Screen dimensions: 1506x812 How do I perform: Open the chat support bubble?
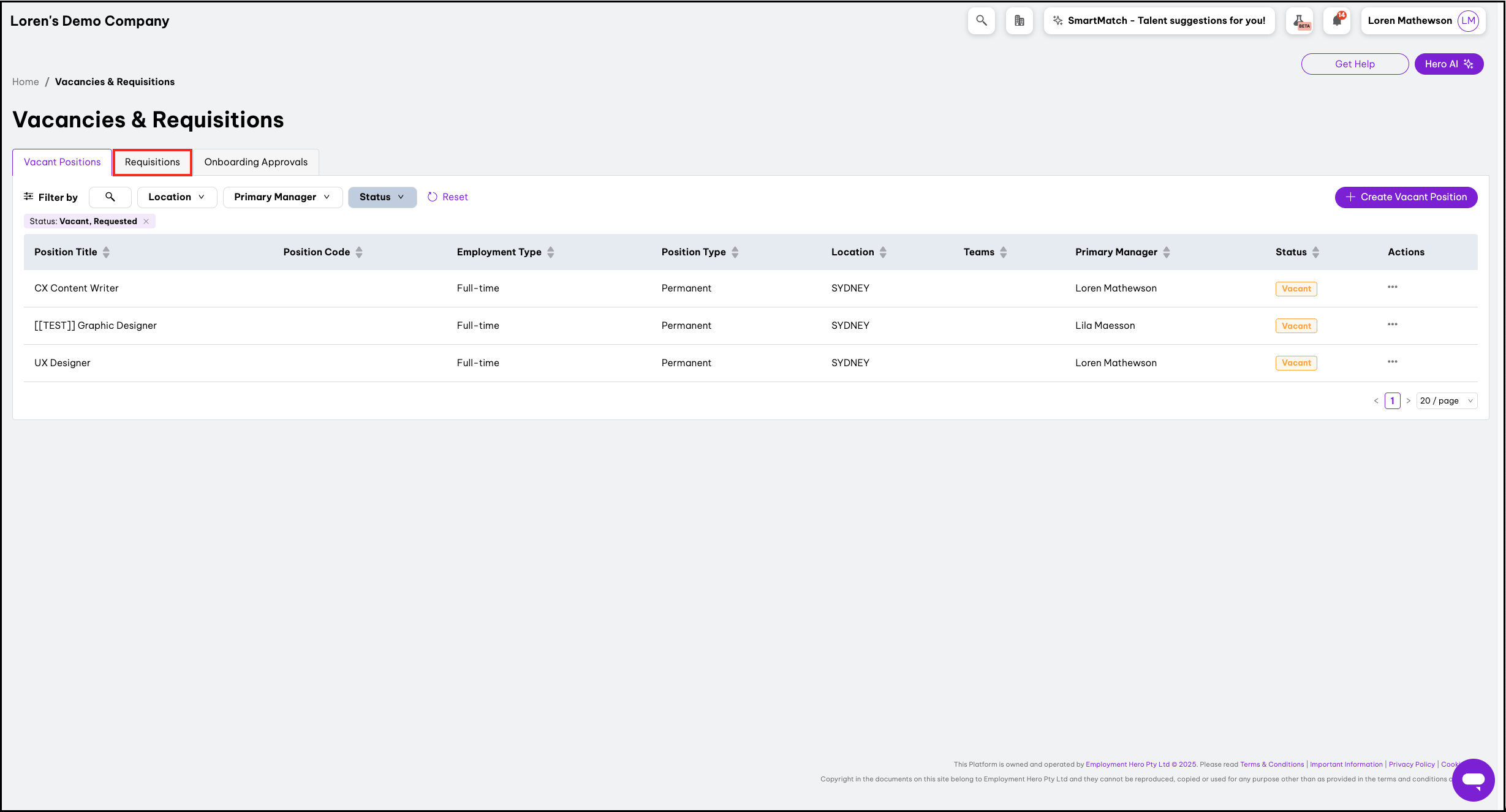(x=1473, y=780)
